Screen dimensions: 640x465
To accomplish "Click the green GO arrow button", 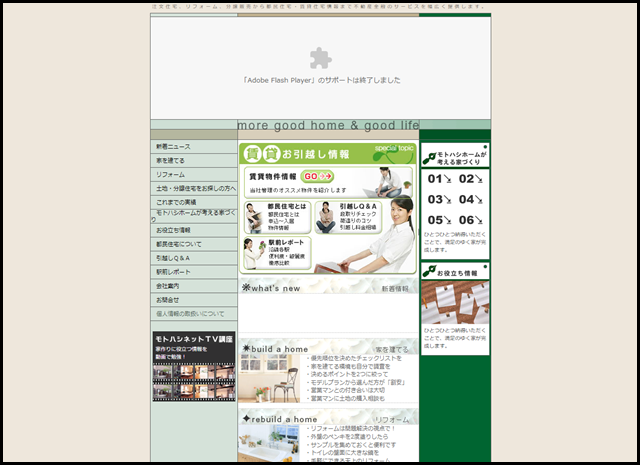I will (317, 176).
